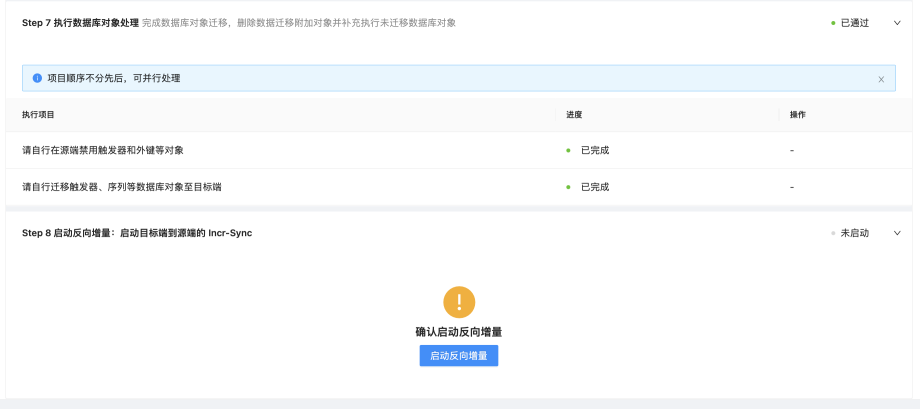920x409 pixels.
Task: Click the 操作 column header
Action: tap(797, 115)
